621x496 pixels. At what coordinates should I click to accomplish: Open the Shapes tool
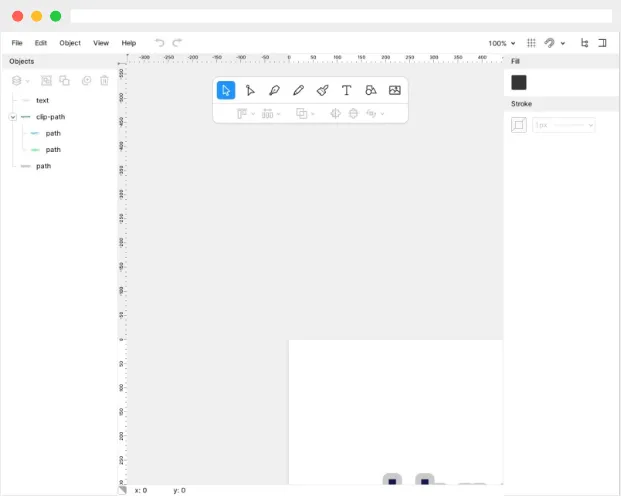pyautogui.click(x=371, y=90)
